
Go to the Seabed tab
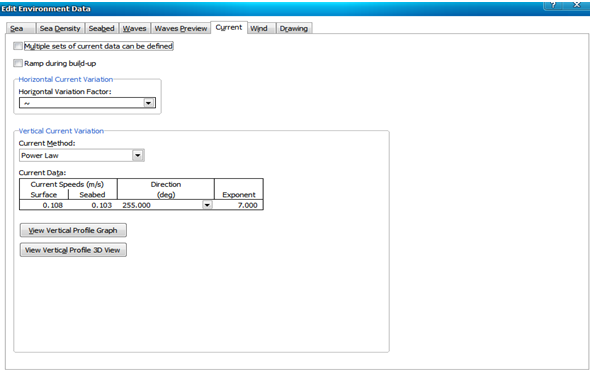(x=102, y=28)
